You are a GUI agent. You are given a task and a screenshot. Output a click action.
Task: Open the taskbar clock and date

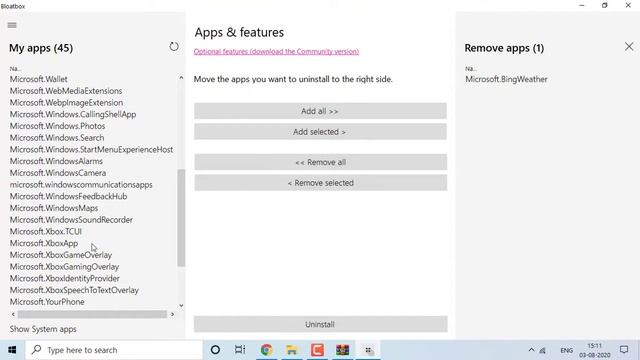point(595,350)
